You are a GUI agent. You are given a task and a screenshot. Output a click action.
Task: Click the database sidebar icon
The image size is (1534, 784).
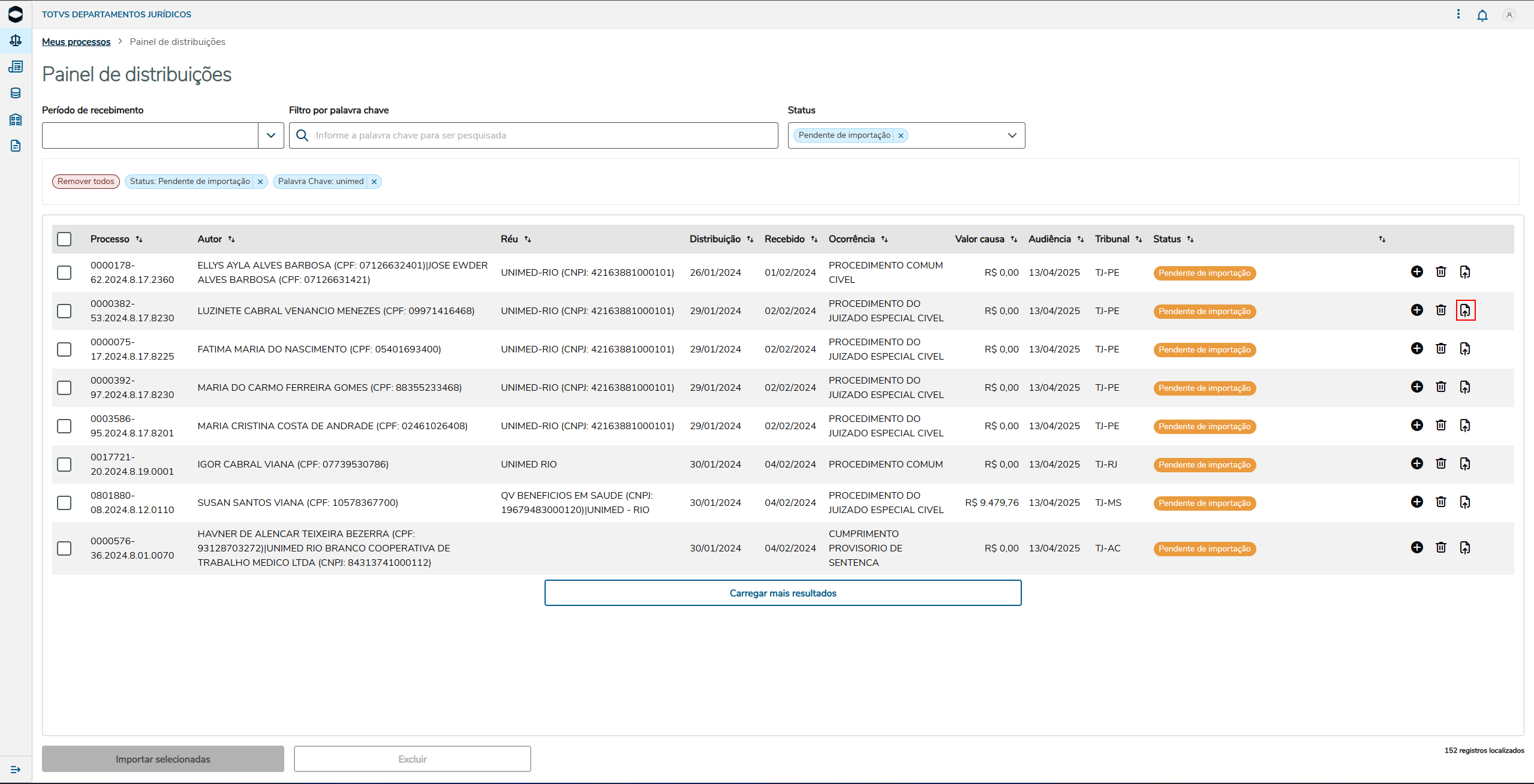[16, 93]
